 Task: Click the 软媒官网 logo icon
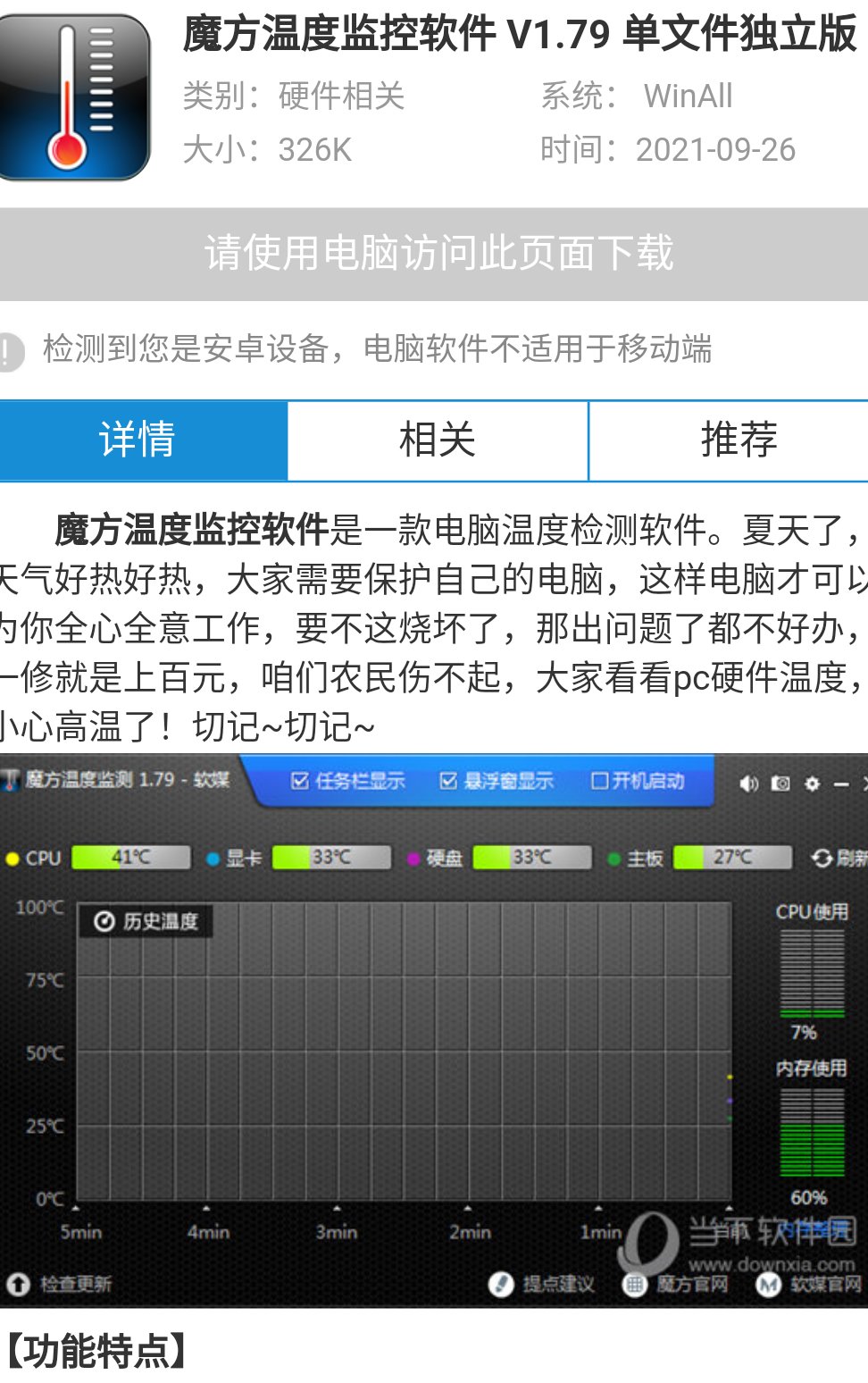768,1284
